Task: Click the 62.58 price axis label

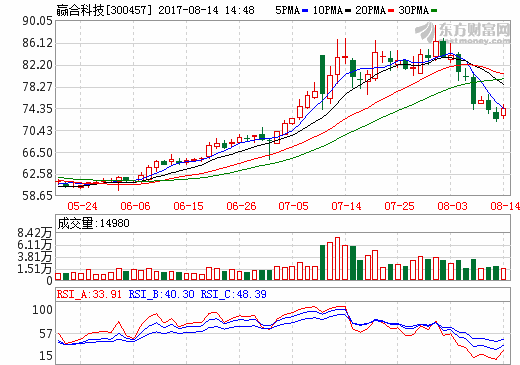Action: [37, 174]
